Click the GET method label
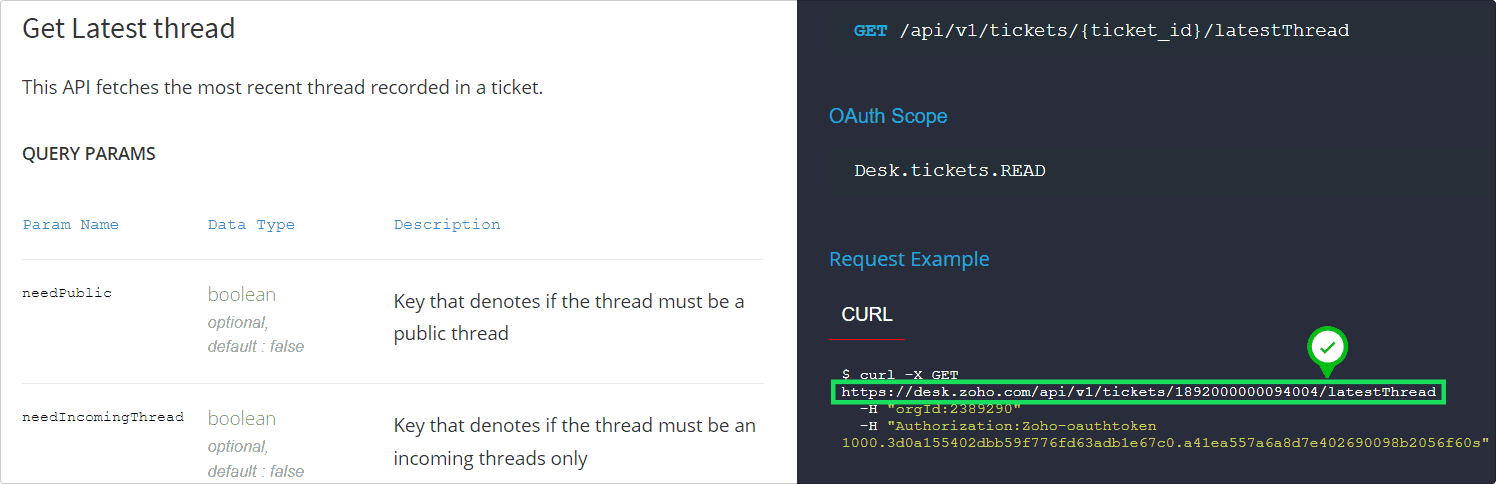1496x484 pixels. pos(870,30)
